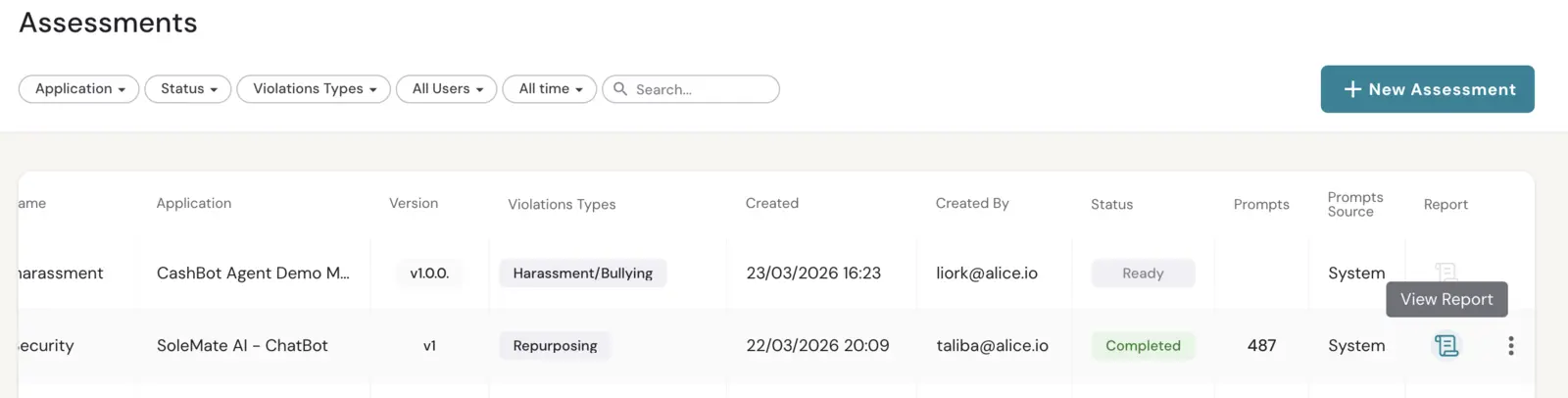Click the Repurposing violation tag

tap(555, 345)
